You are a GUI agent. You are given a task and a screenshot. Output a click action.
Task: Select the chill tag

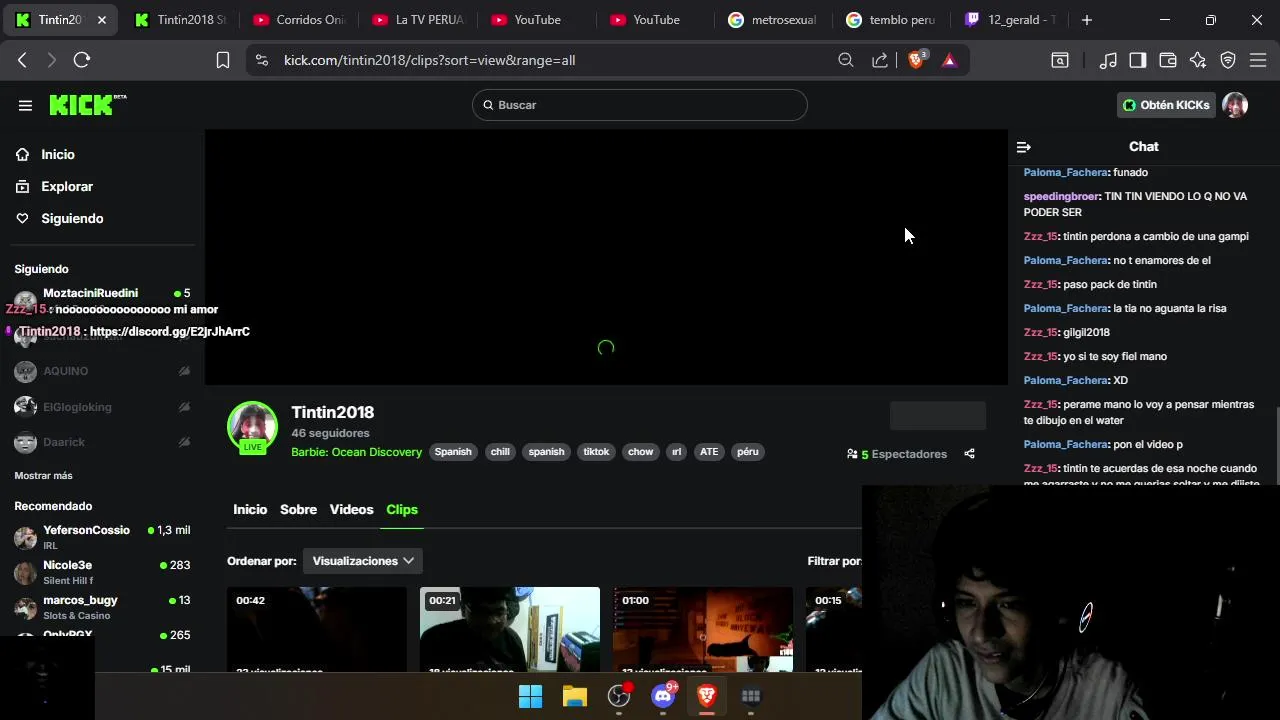tap(500, 452)
